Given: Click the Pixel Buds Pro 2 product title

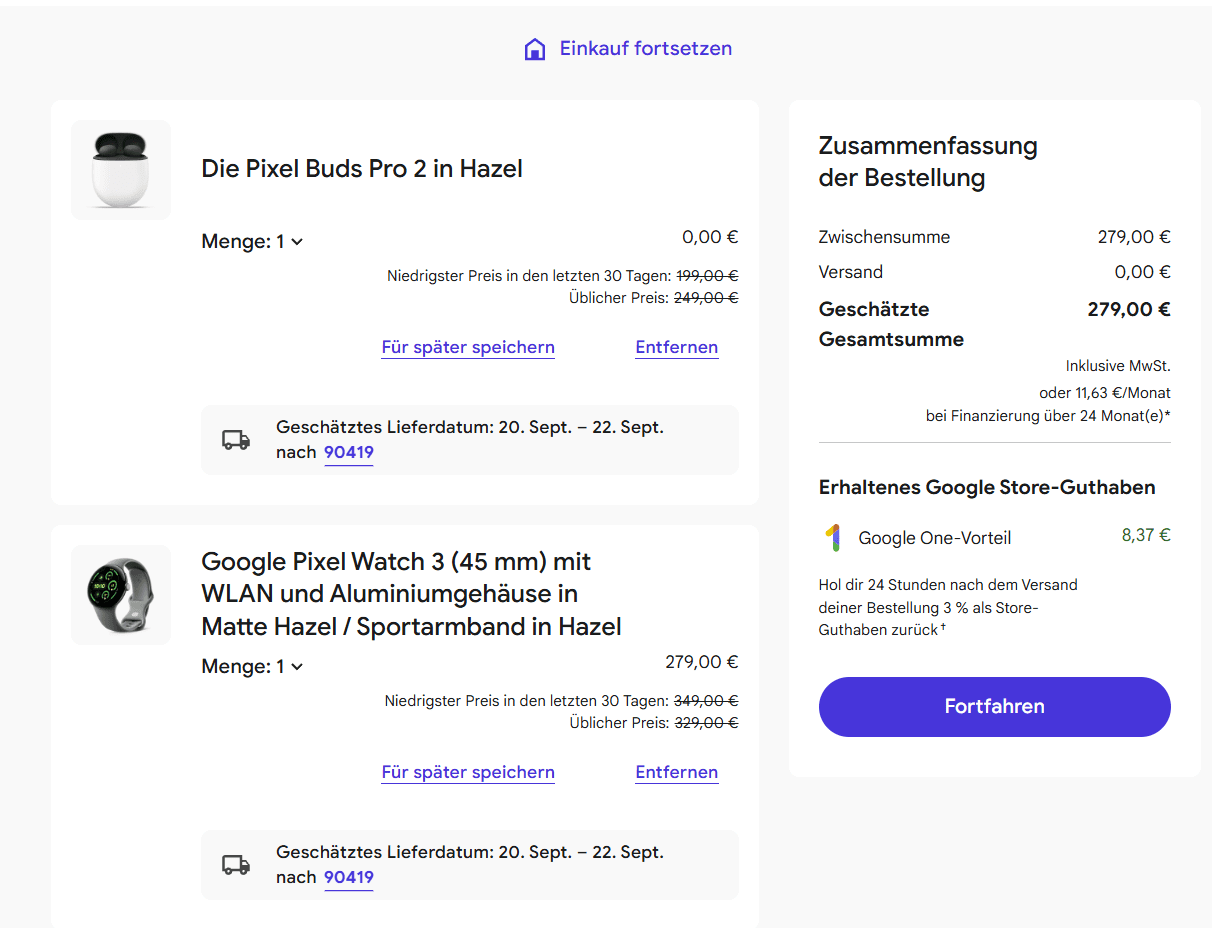Looking at the screenshot, I should tap(362, 168).
